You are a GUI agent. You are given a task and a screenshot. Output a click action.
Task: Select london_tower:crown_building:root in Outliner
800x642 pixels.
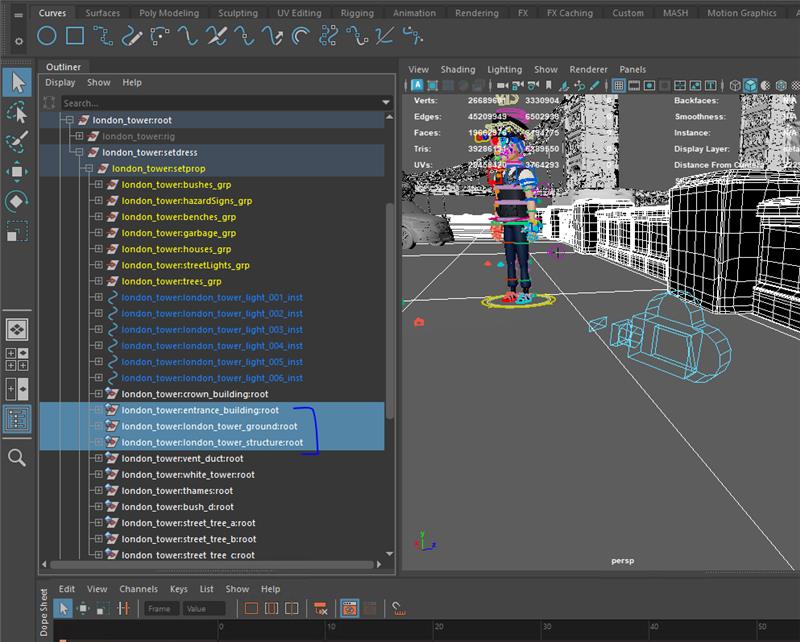click(194, 394)
